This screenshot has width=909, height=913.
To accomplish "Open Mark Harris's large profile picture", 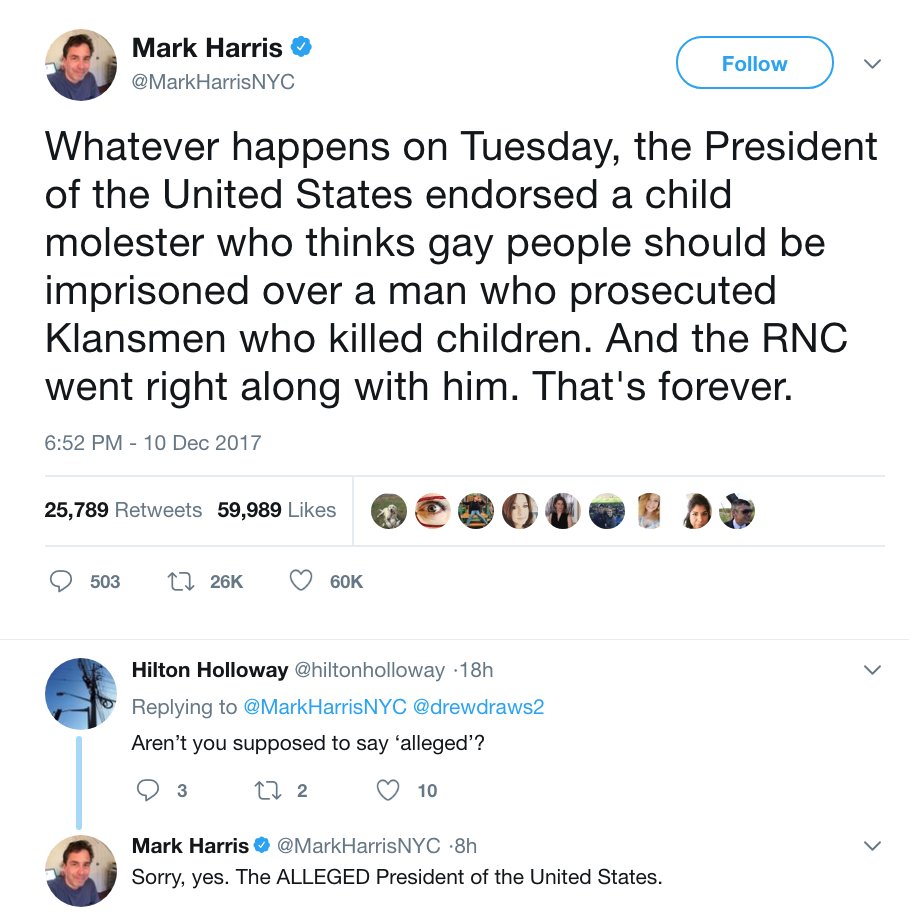I will pyautogui.click(x=81, y=64).
